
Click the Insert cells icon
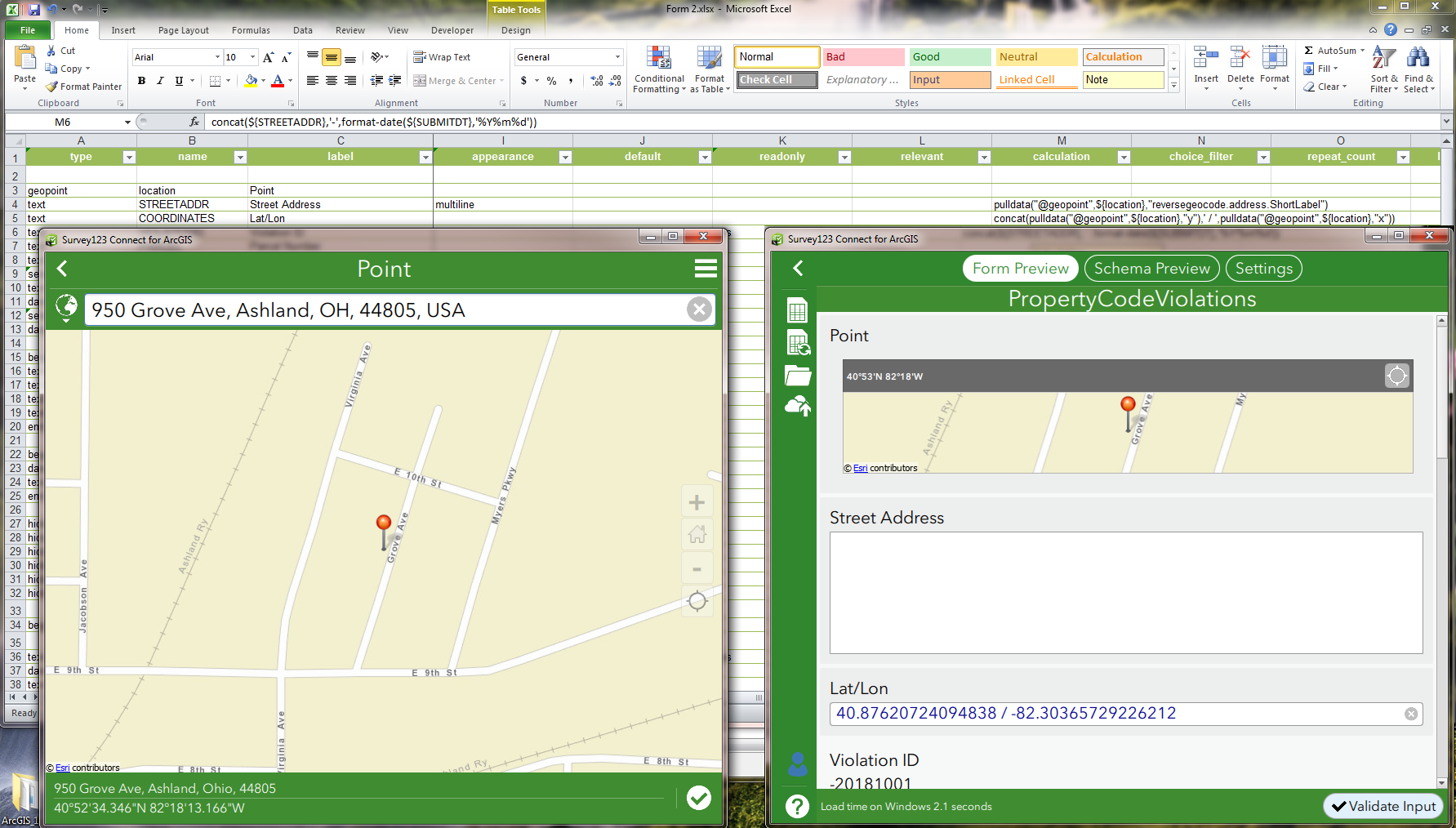coord(1206,58)
